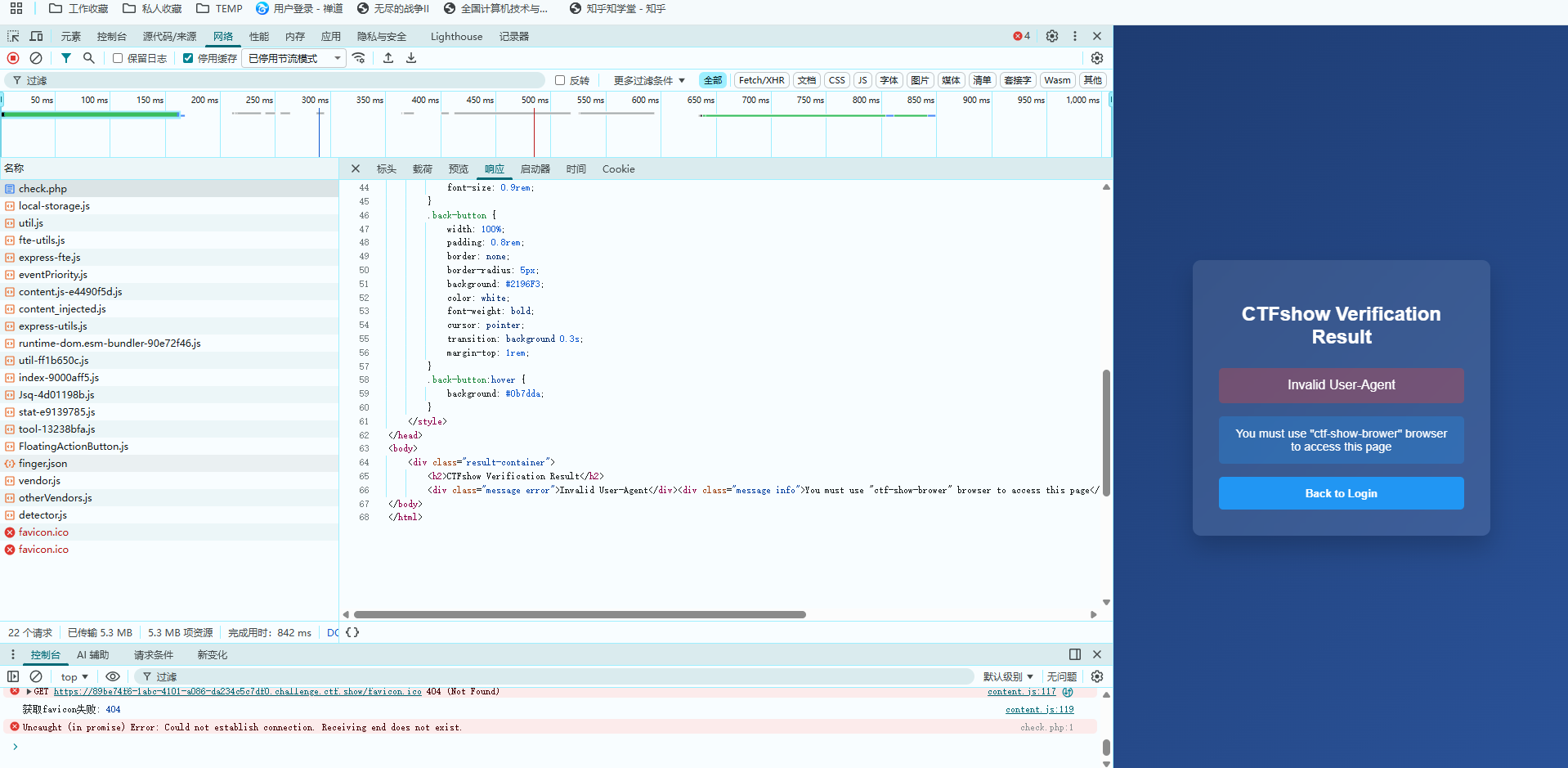Select 全部 request type filter
Image resolution: width=1568 pixels, height=768 pixels.
pyautogui.click(x=713, y=80)
